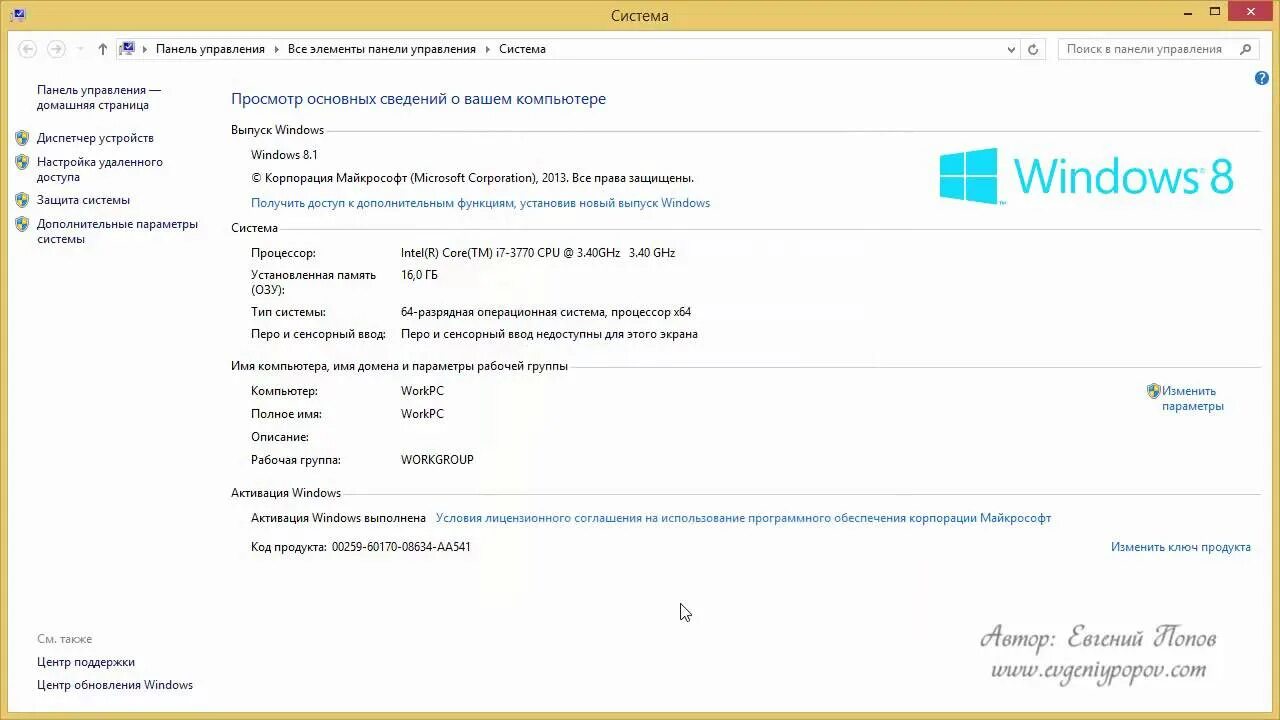Select 'Все элементы панели управления' breadcrumb
The width and height of the screenshot is (1280, 720).
click(381, 49)
